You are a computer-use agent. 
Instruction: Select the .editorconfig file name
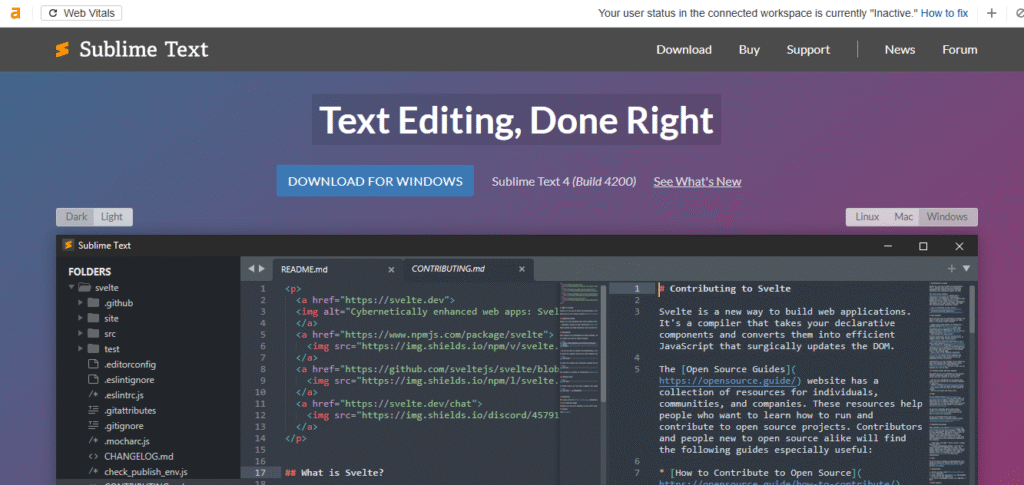click(x=130, y=364)
